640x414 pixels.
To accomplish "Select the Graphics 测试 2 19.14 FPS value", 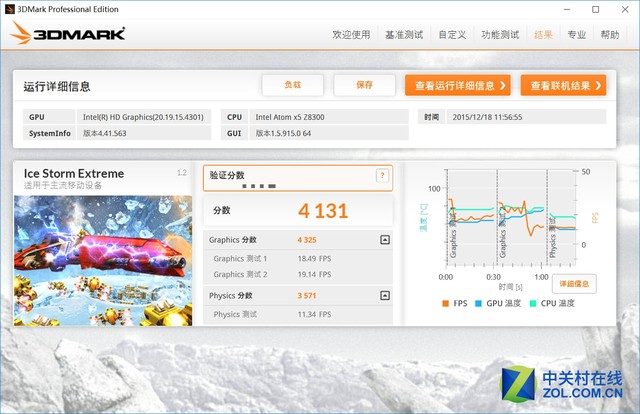I will click(x=314, y=274).
